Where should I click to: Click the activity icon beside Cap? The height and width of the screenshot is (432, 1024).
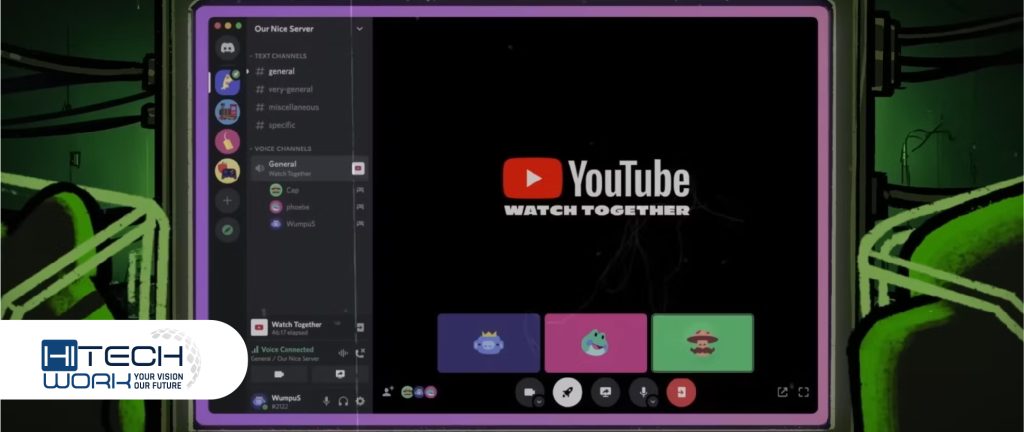pos(360,190)
